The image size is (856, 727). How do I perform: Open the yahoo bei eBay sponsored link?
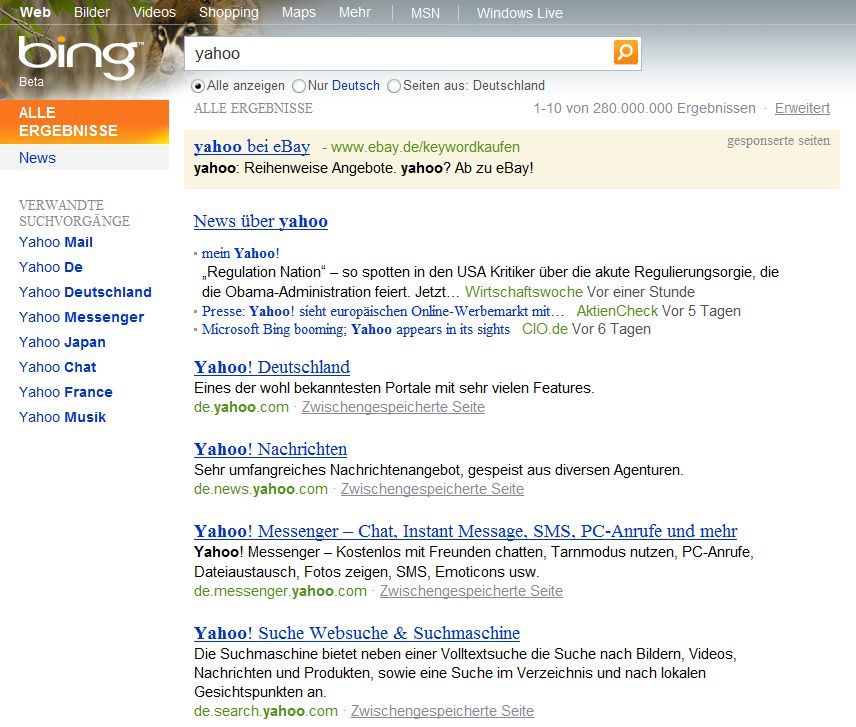pos(252,146)
